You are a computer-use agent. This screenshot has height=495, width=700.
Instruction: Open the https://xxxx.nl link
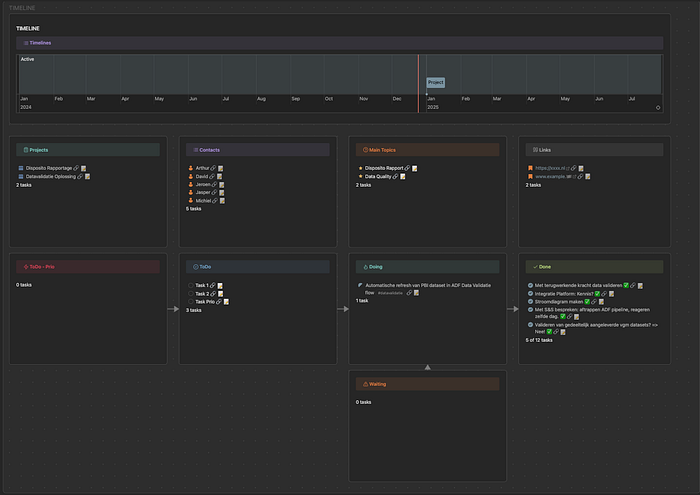[550, 168]
